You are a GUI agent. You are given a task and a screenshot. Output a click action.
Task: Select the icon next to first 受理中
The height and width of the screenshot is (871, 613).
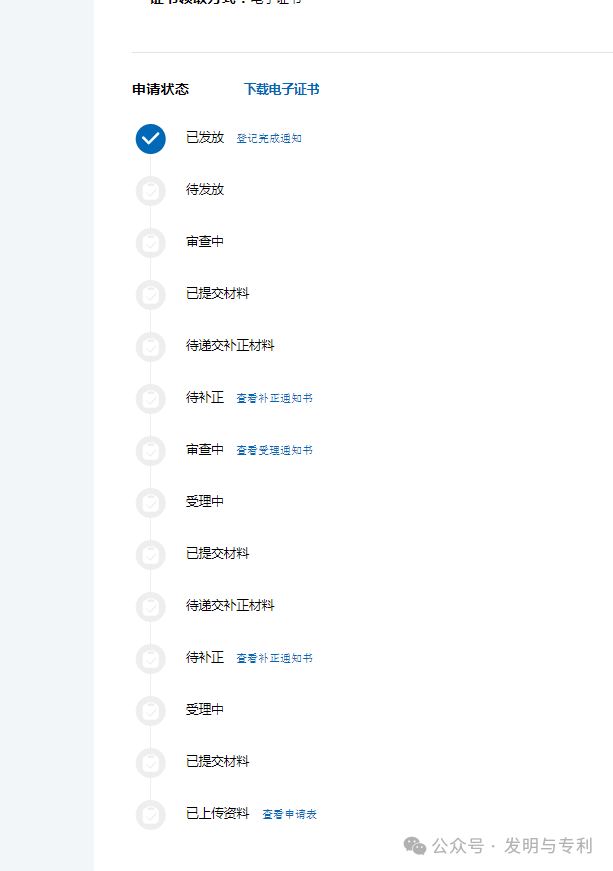pyautogui.click(x=150, y=502)
